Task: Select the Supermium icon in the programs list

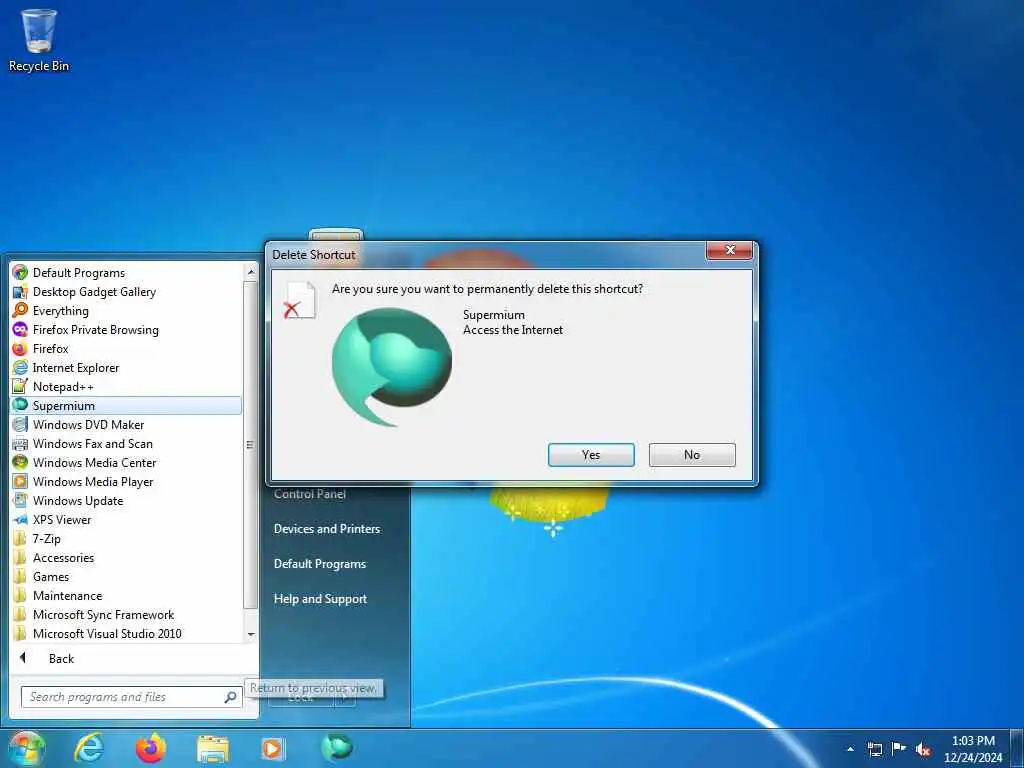Action: pos(20,405)
